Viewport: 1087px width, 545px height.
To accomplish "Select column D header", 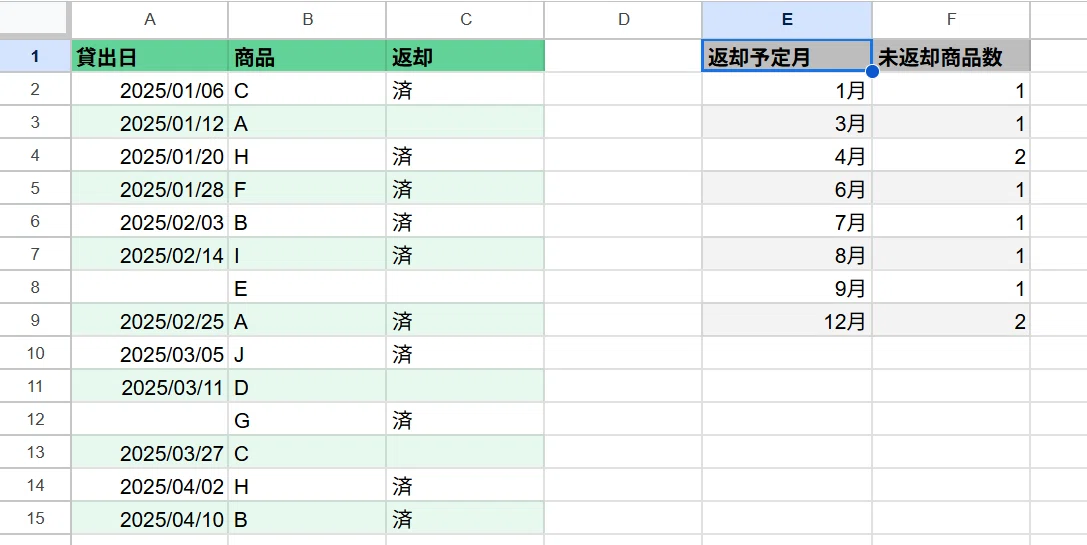I will (623, 19).
